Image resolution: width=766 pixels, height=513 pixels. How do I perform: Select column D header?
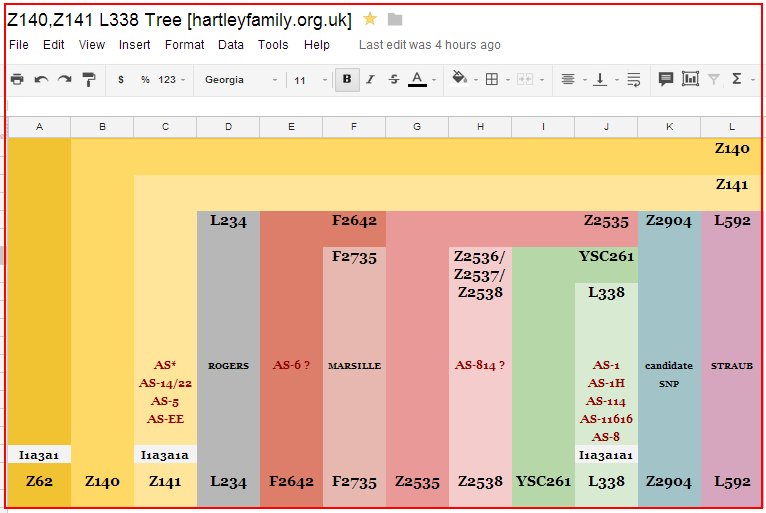coord(228,127)
